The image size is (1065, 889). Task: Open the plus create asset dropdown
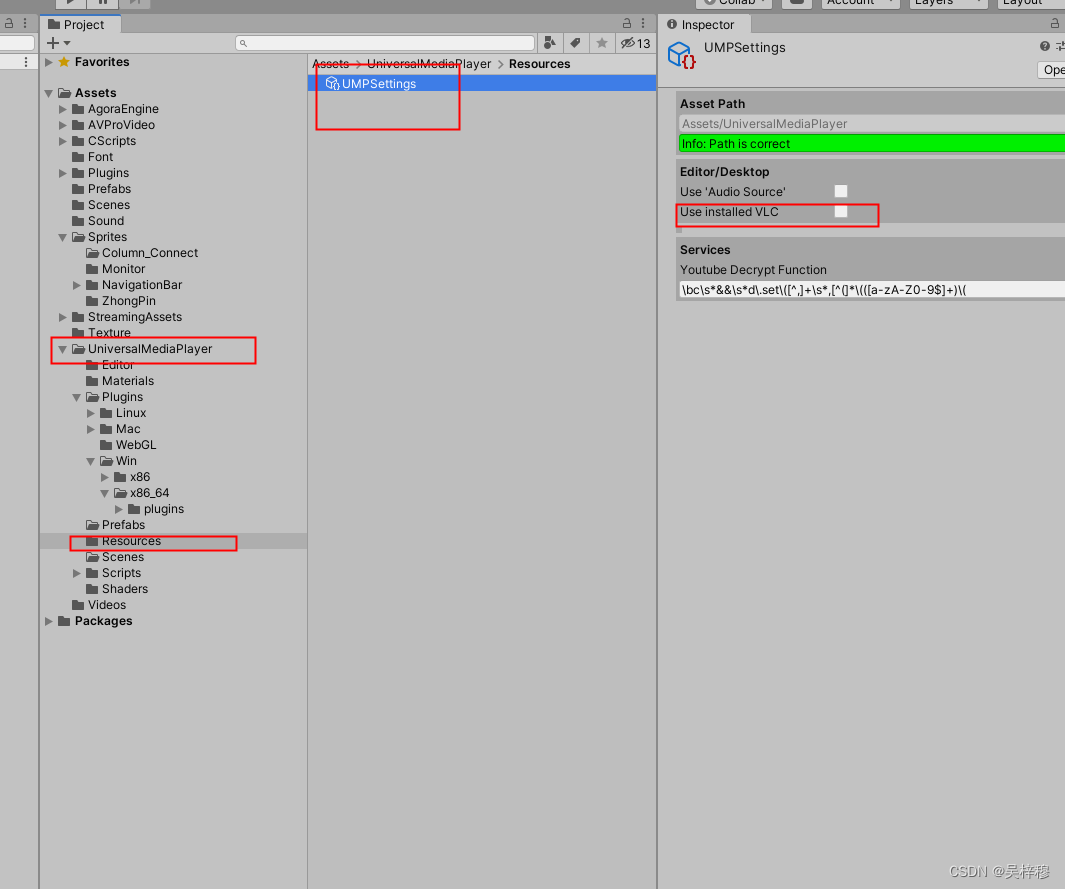pyautogui.click(x=58, y=43)
